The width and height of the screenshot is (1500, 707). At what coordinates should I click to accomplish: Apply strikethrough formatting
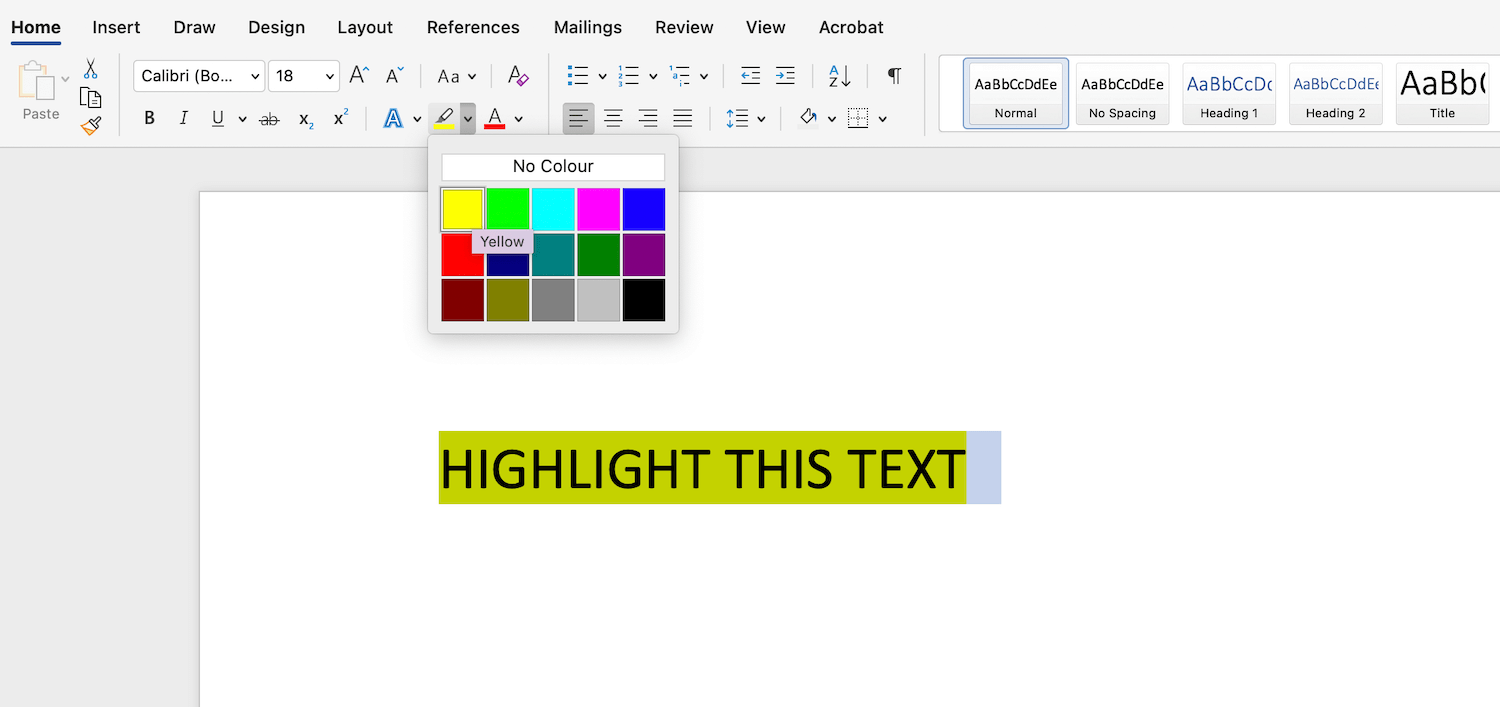(x=269, y=119)
